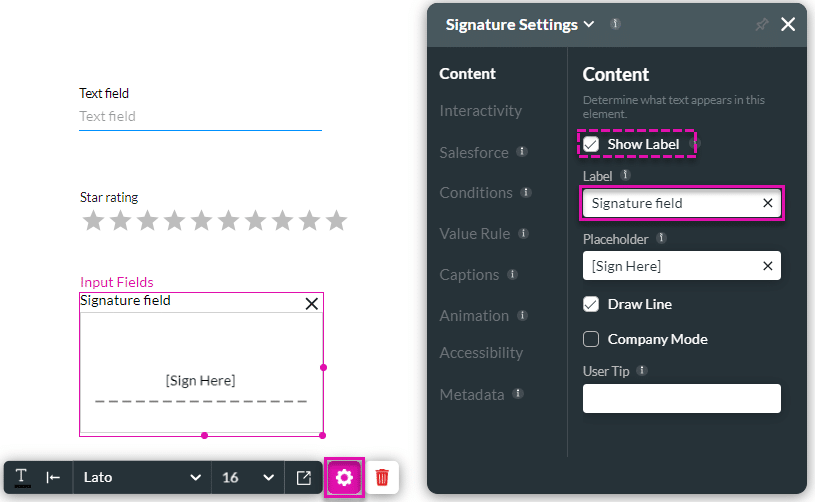This screenshot has height=502, width=815.
Task: Delete the element with the trash icon
Action: coord(382,478)
